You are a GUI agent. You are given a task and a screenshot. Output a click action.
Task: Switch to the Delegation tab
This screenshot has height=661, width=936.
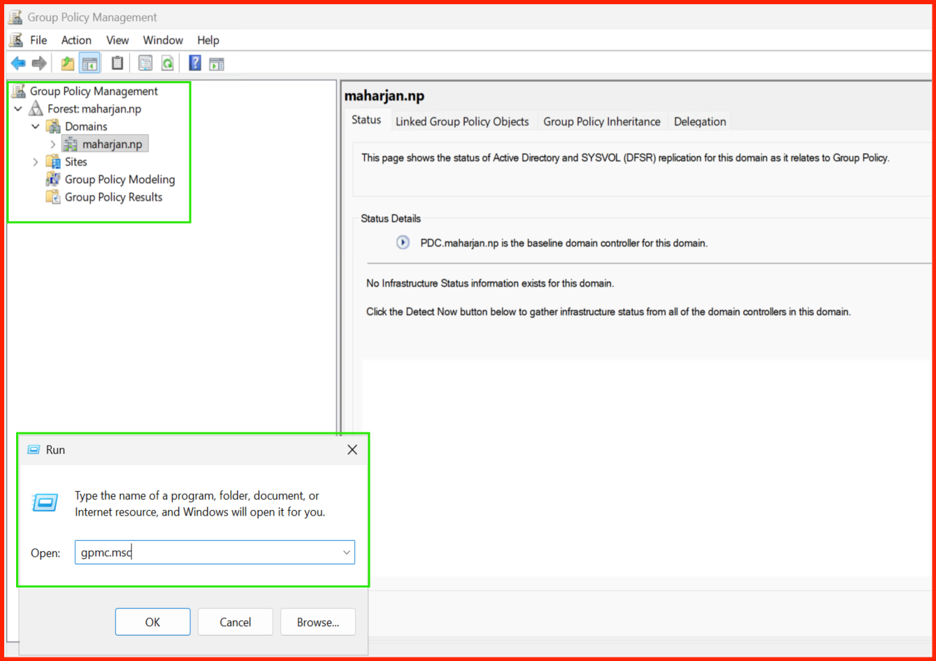click(x=700, y=121)
